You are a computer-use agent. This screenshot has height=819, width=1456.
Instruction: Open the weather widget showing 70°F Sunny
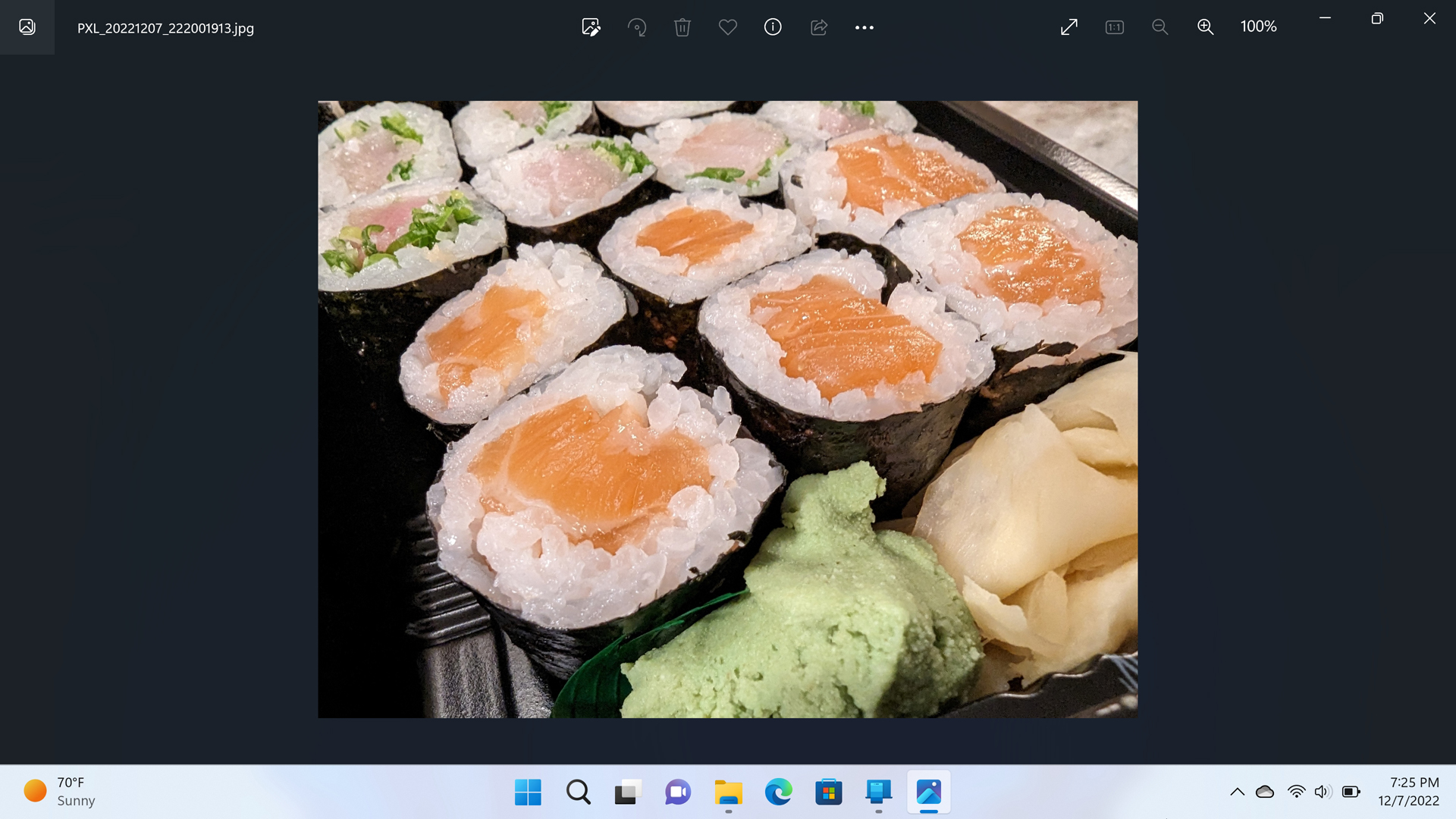[61, 792]
